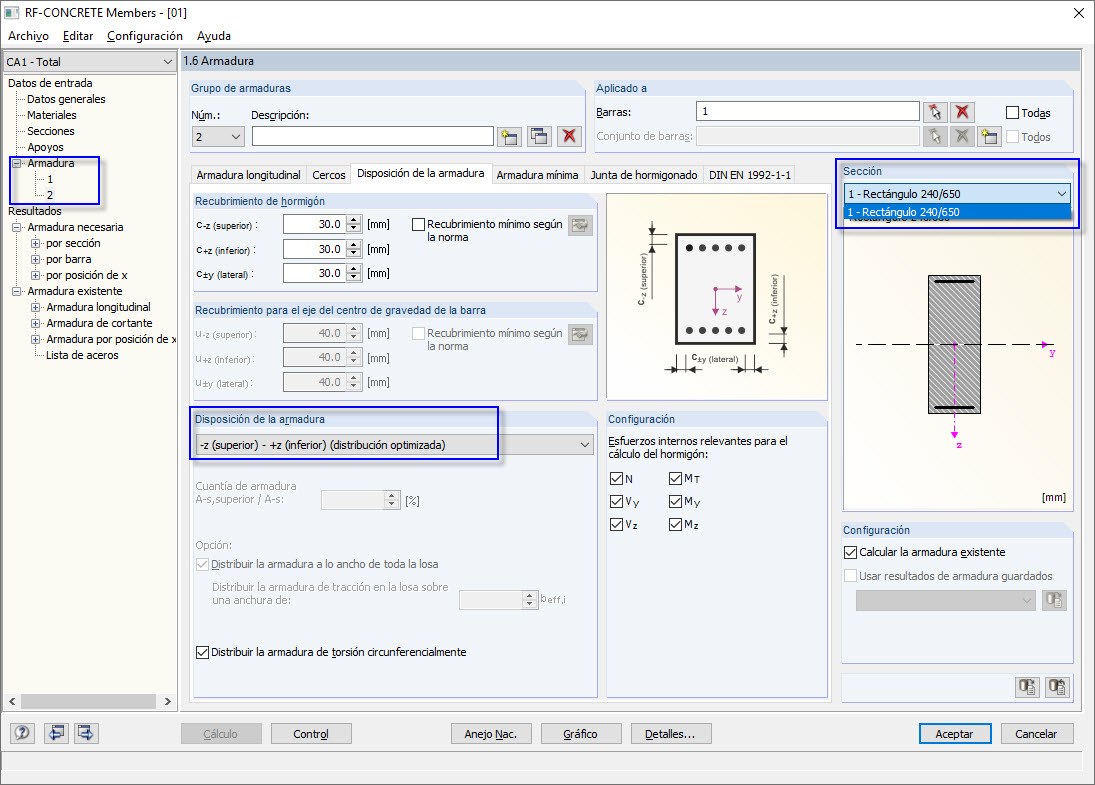1095x785 pixels.
Task: Click copy reinforcement group icon
Action: coord(539,136)
